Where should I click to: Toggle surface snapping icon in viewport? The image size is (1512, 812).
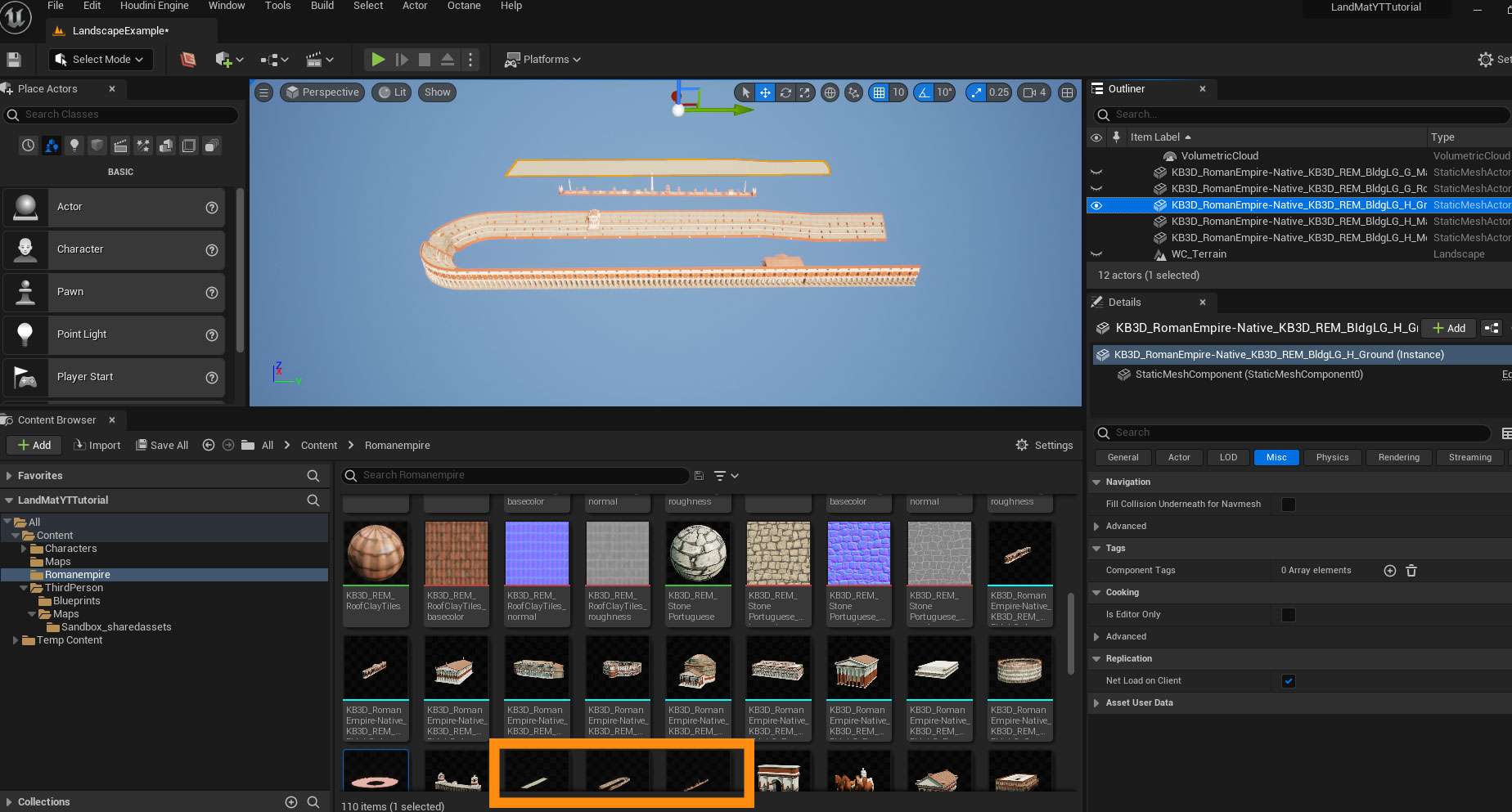point(853,92)
